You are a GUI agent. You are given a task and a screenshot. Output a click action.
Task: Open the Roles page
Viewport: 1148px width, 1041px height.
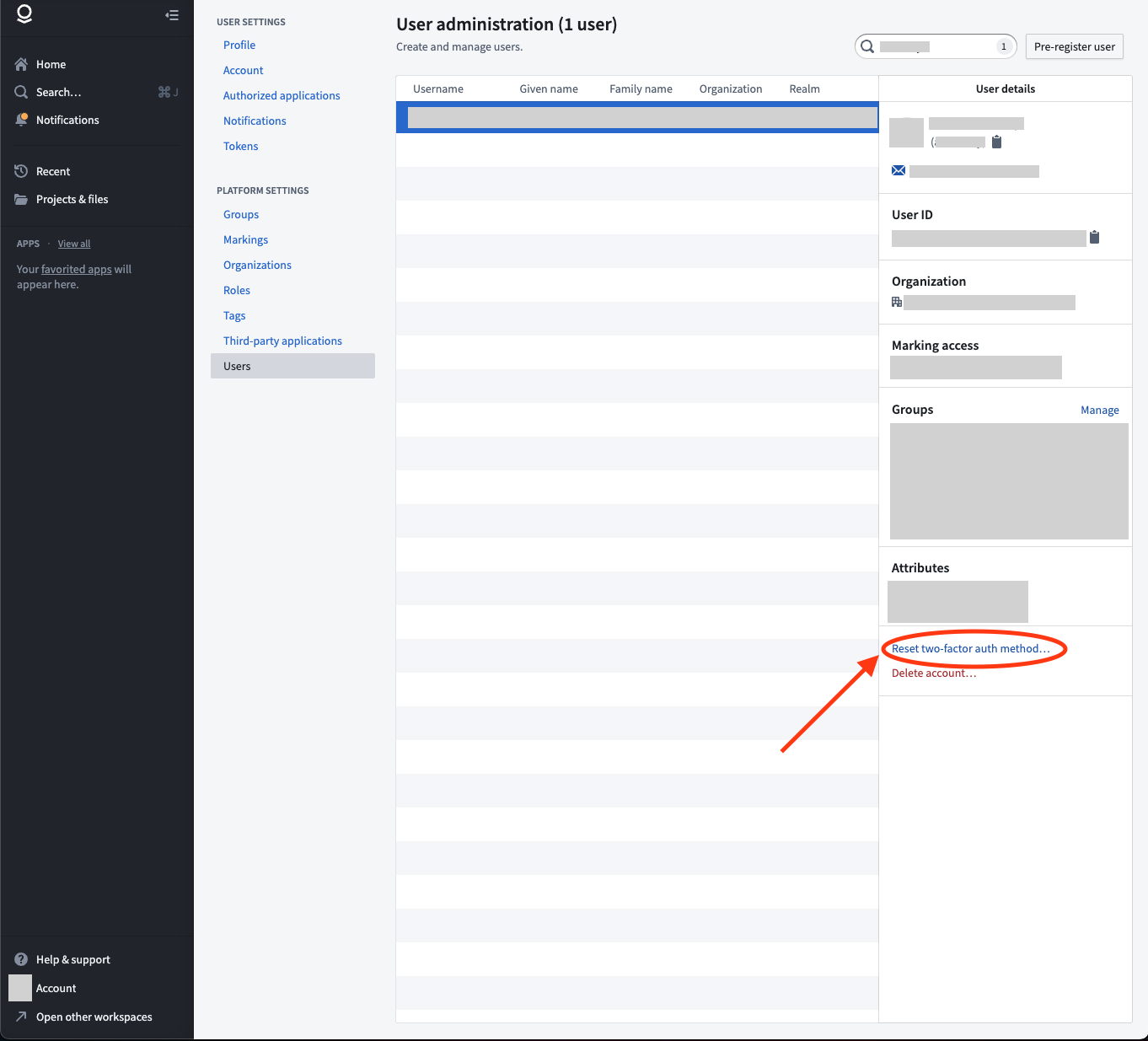coord(237,290)
